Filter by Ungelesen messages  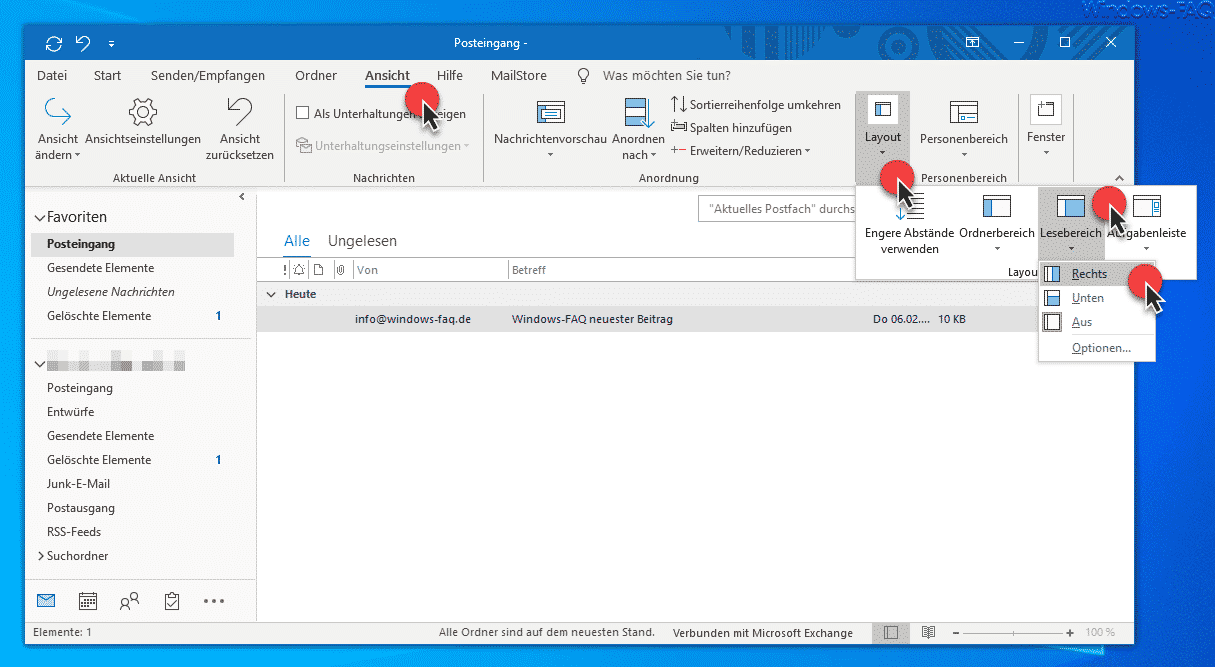click(362, 241)
